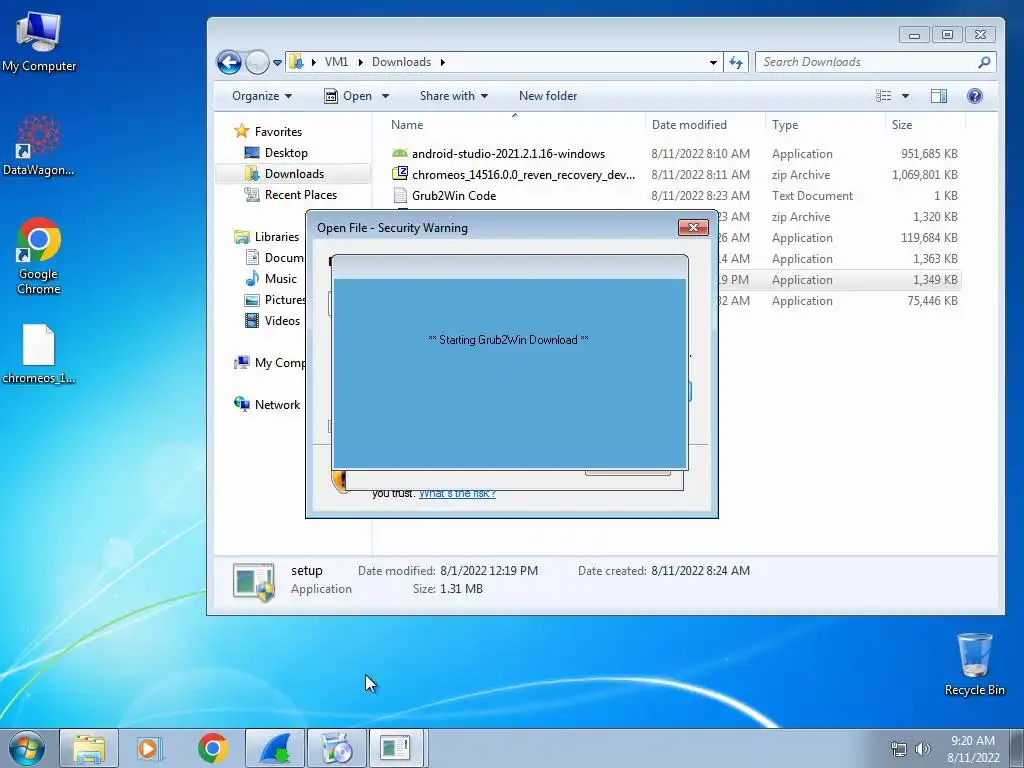This screenshot has width=1024, height=768.
Task: Change the view layout icon
Action: click(884, 96)
